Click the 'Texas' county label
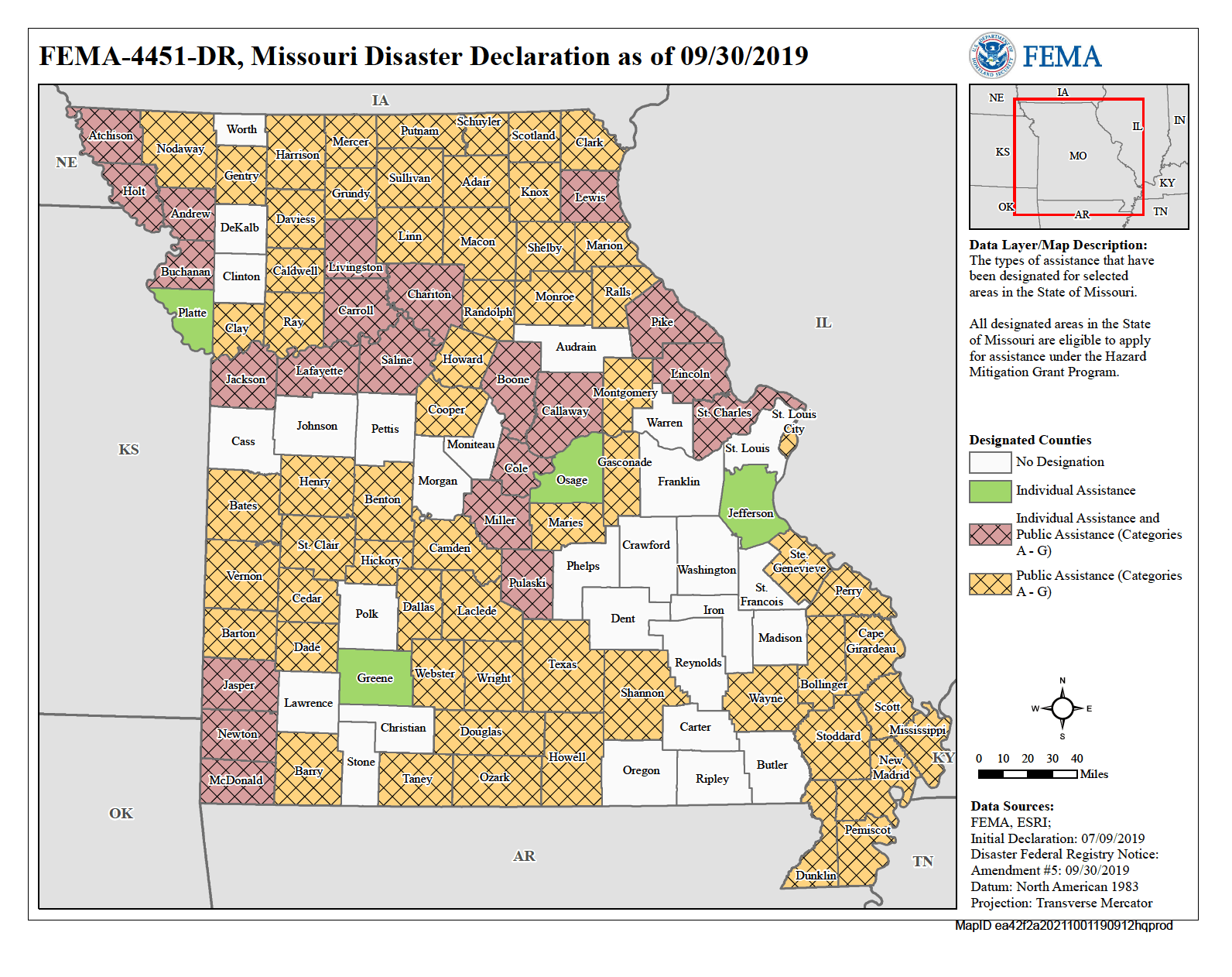This screenshot has width=1232, height=977. click(563, 664)
